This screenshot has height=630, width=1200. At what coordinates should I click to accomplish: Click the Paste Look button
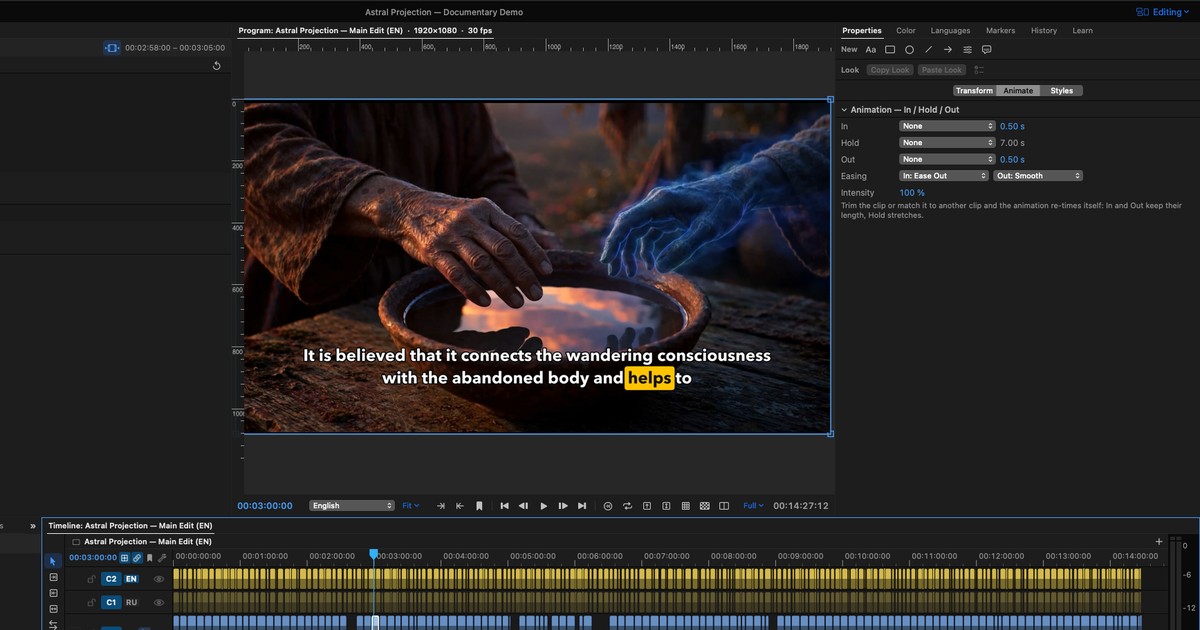click(942, 70)
